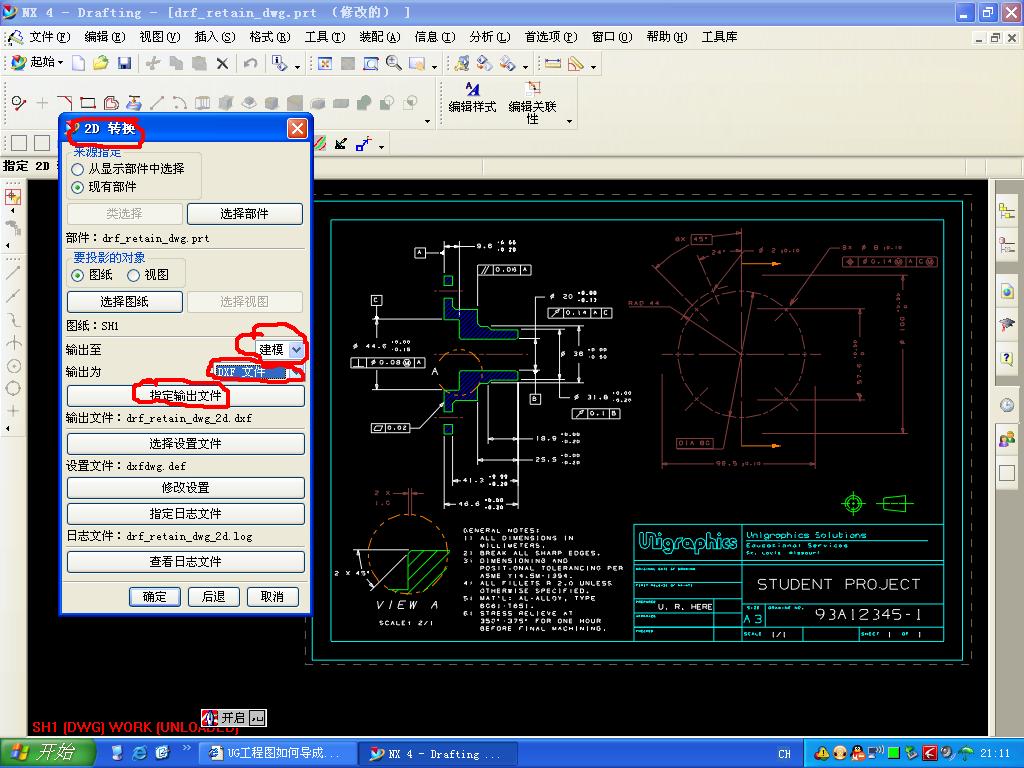Expand the 编辑关联性 toolbar options arrow
This screenshot has width=1024, height=768.
pyautogui.click(x=569, y=121)
